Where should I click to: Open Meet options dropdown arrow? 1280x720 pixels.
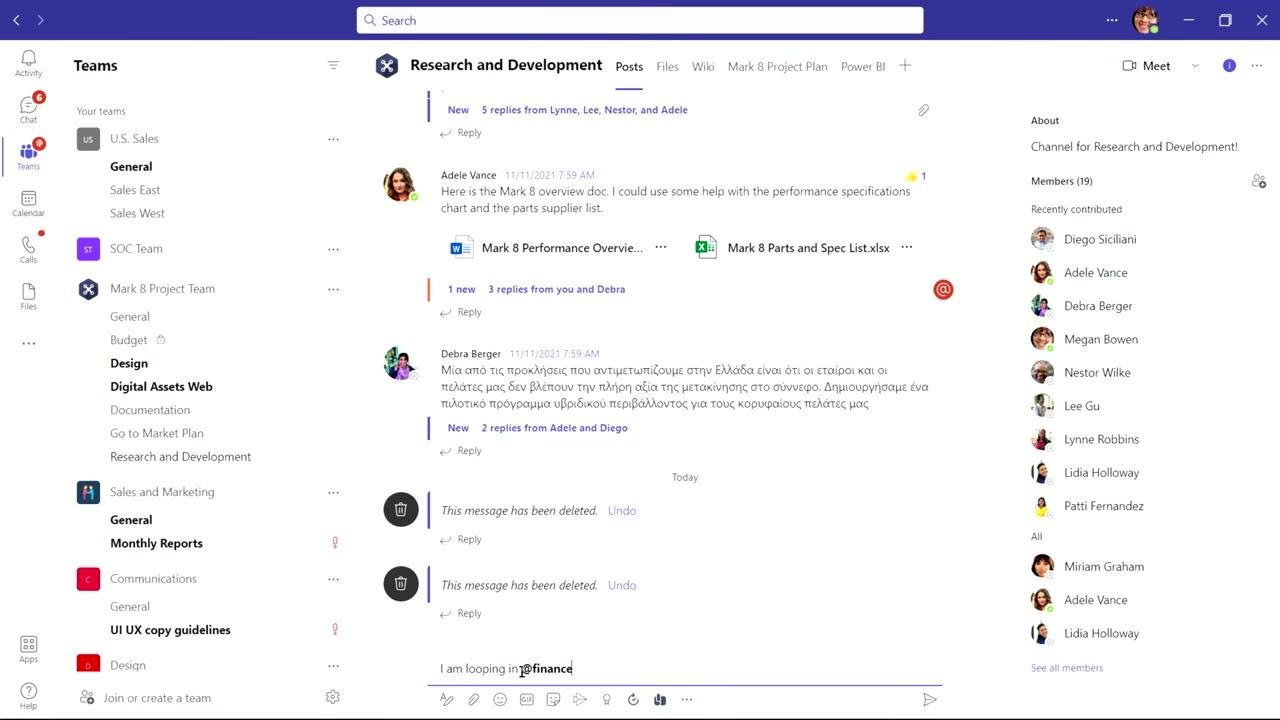1194,66
